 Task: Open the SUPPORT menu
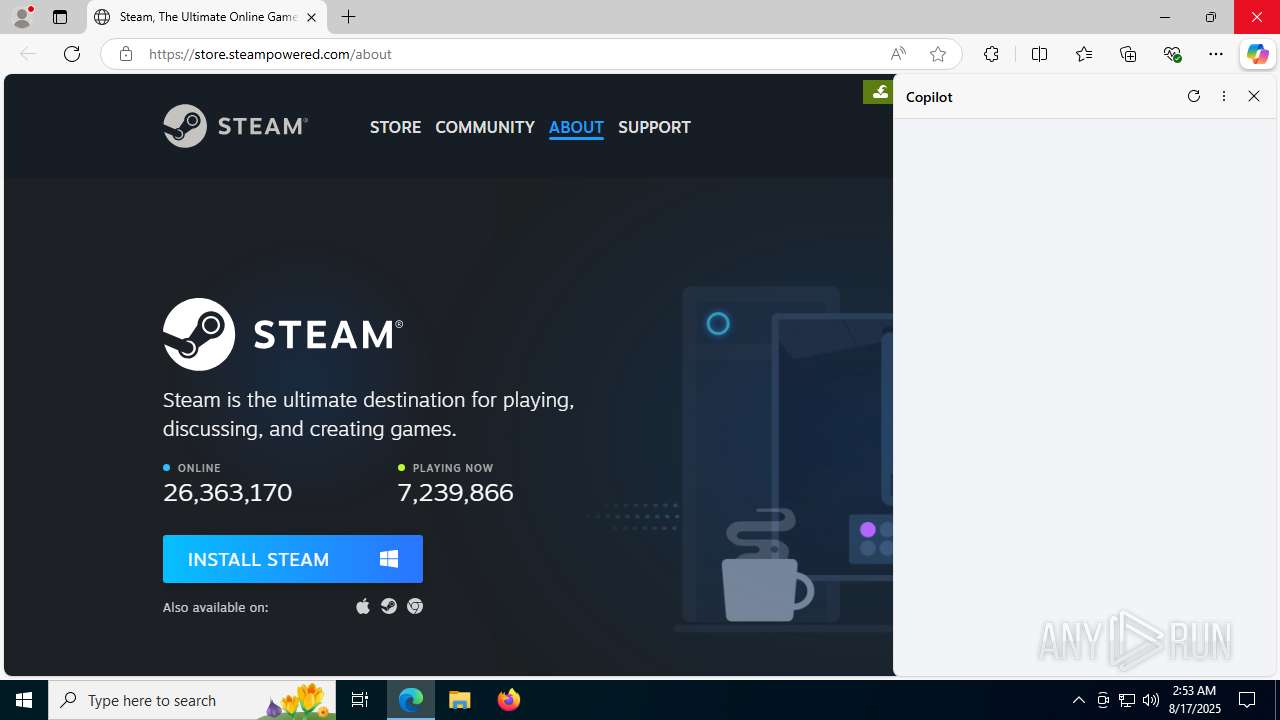coord(654,127)
